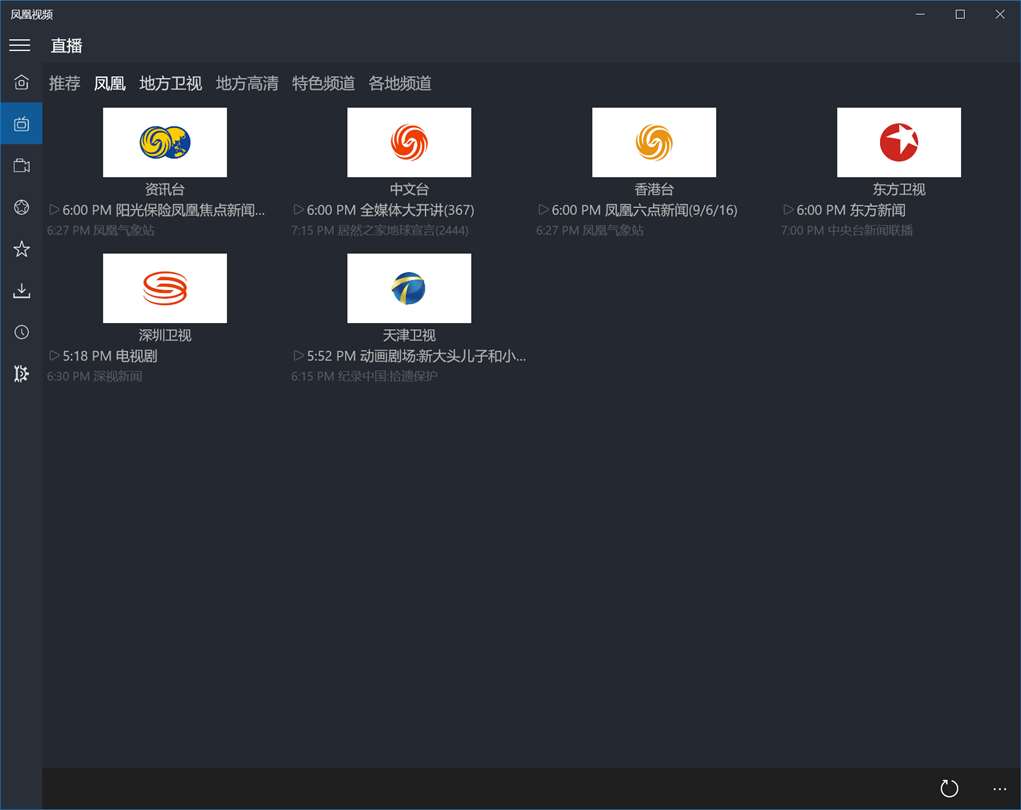
Task: Click the 直播 page title
Action: click(x=66, y=46)
